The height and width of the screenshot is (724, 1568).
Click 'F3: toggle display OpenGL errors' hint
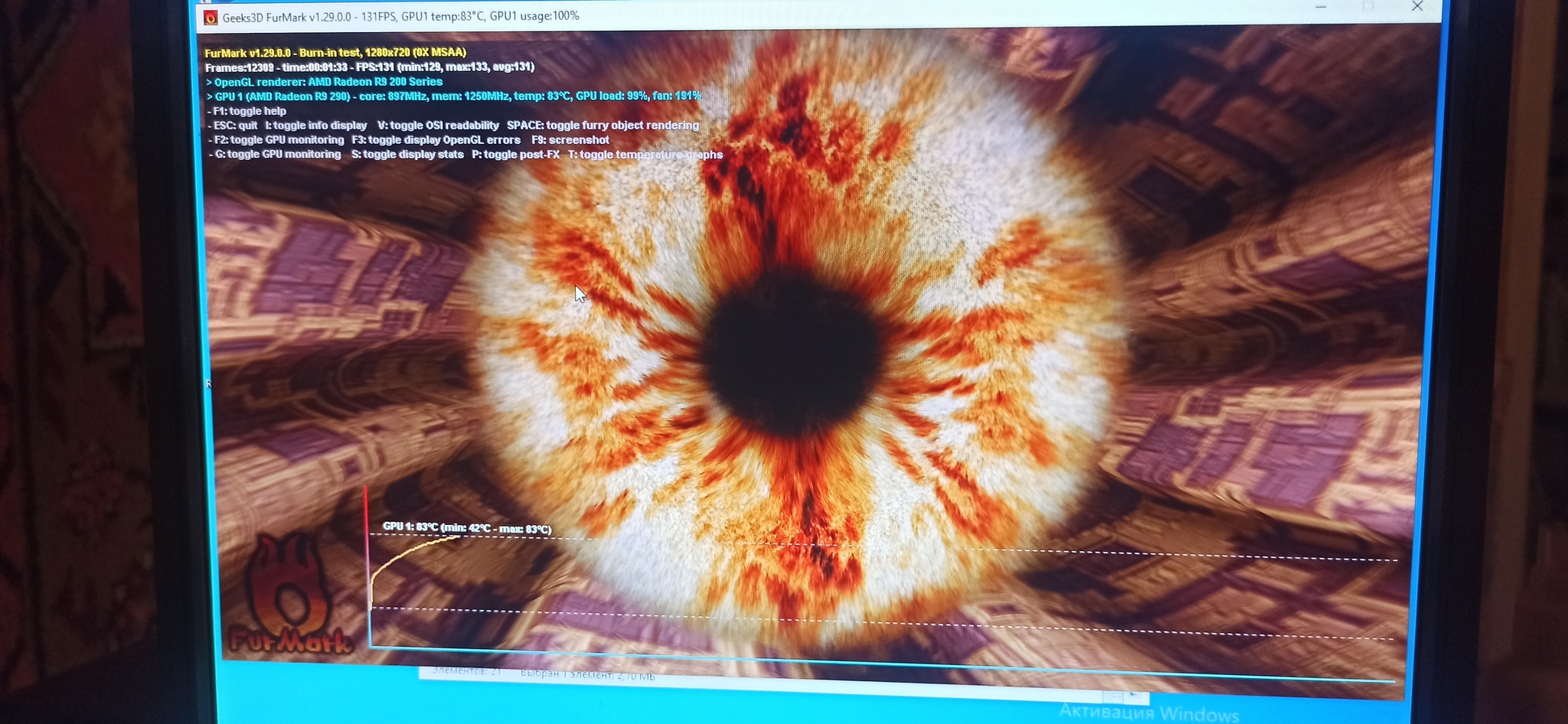[436, 139]
